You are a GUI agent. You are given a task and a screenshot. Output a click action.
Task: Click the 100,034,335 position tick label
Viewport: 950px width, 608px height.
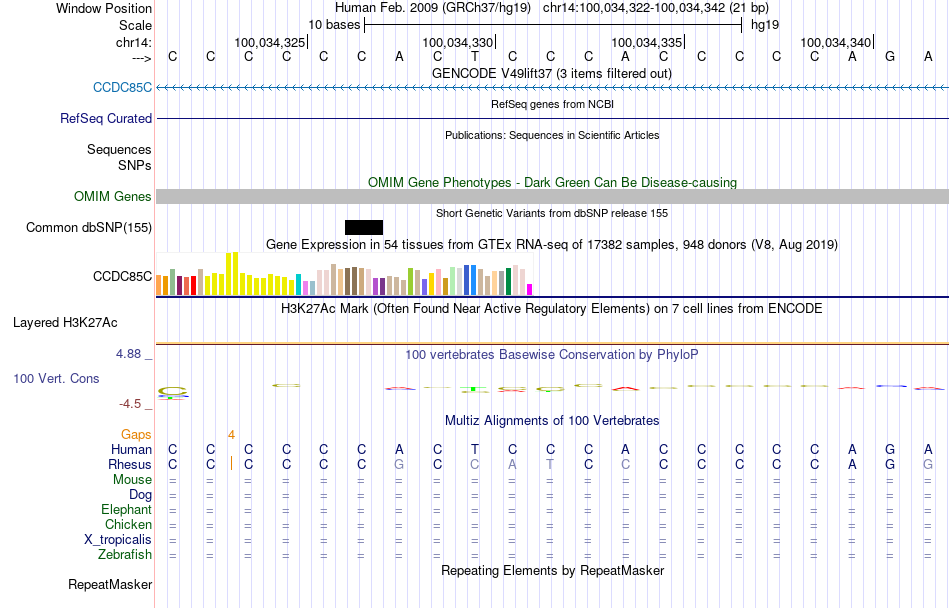pos(646,42)
